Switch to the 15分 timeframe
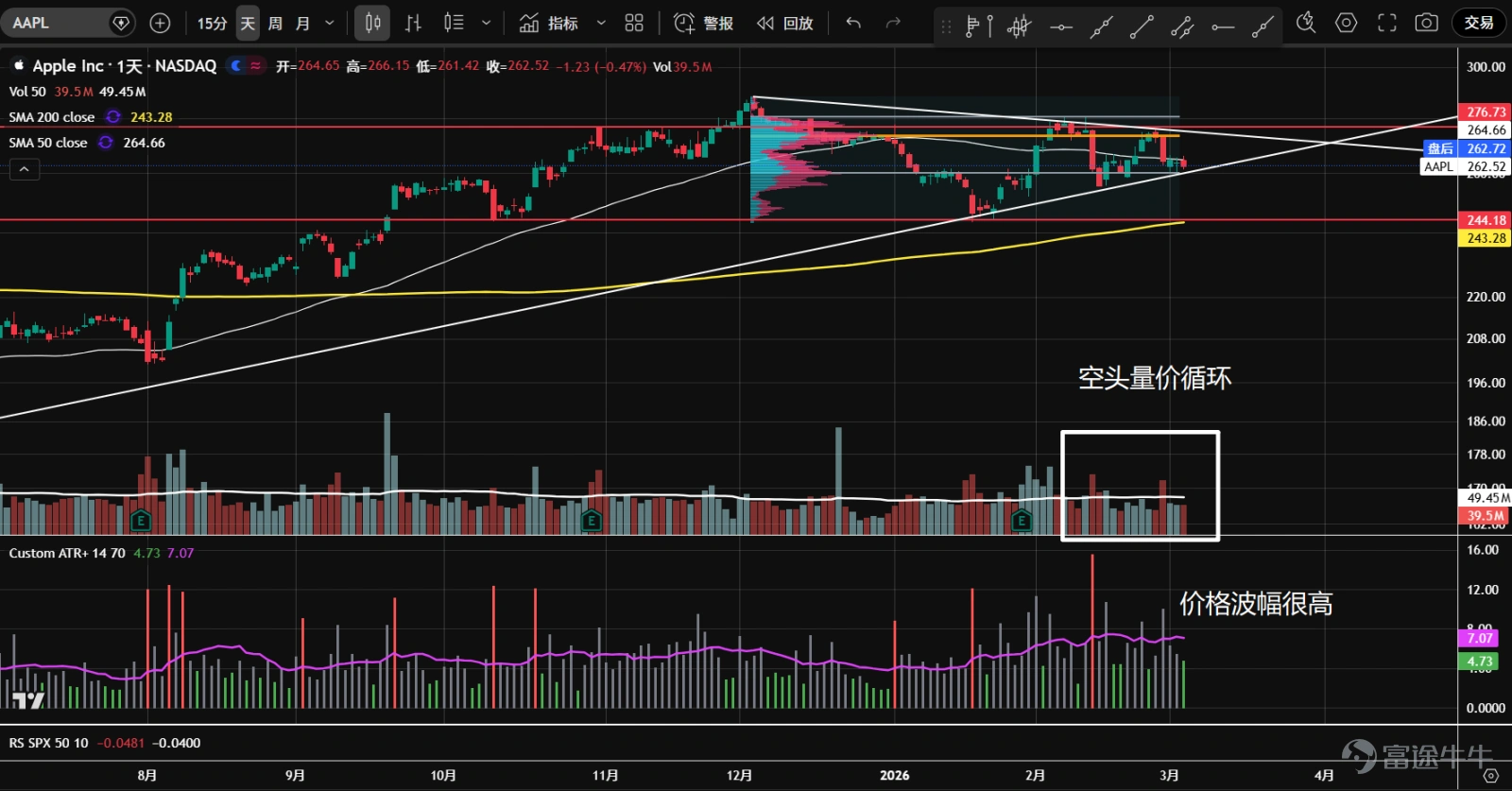The image size is (1512, 791). pyautogui.click(x=212, y=23)
